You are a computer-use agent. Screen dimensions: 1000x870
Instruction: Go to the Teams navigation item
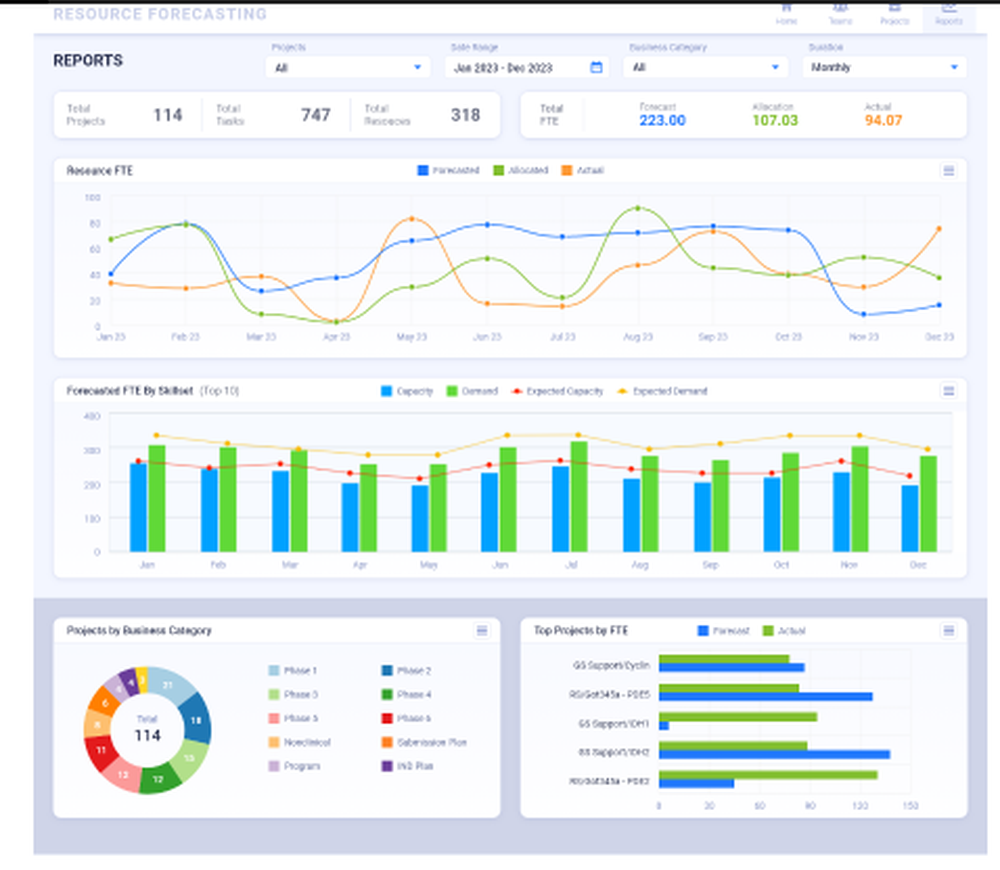[x=841, y=14]
